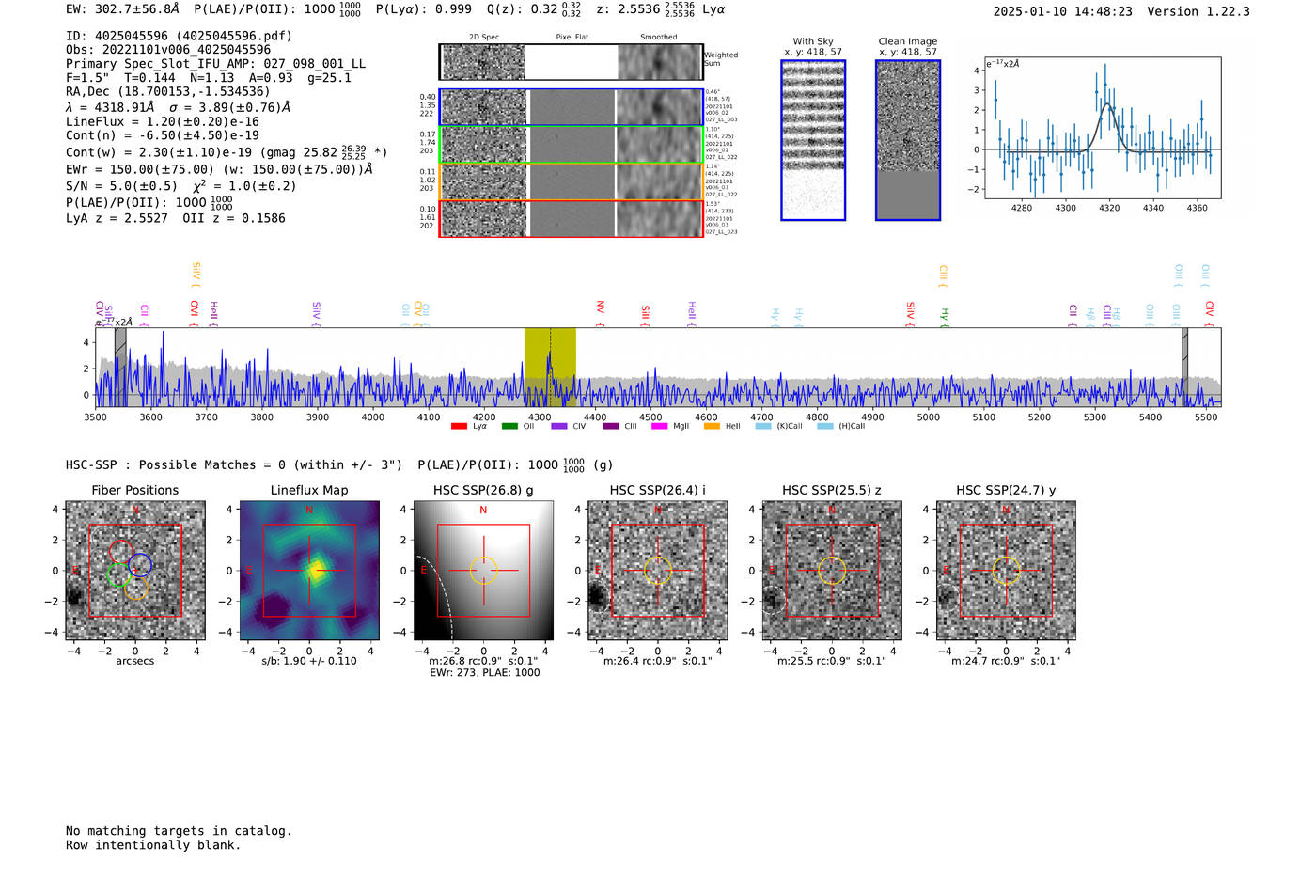Screen dimensions: 1316x896
Task: Click the Gaussian line-fit plot near 4320
Action: click(1103, 128)
